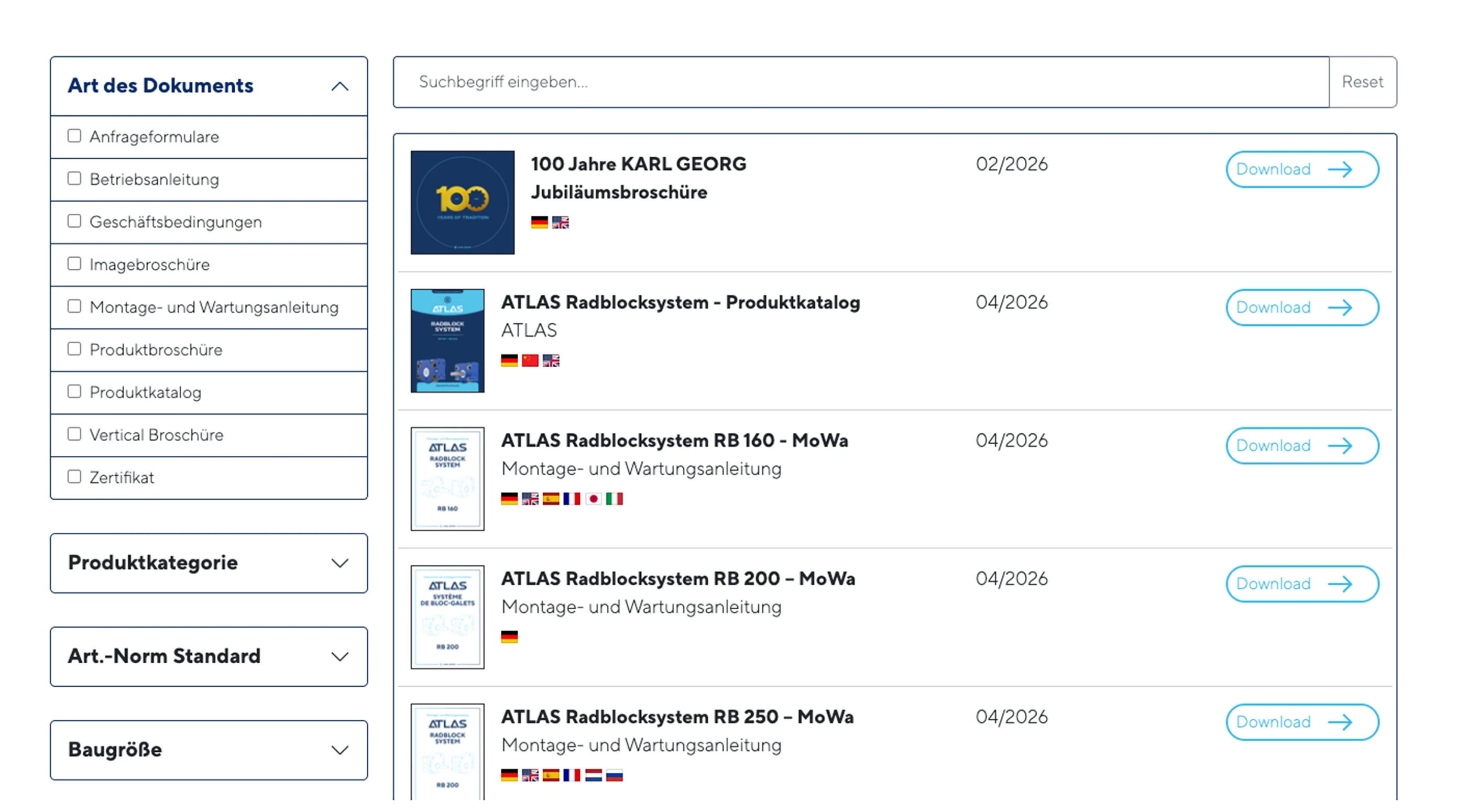Collapse the Art des Dokuments panel

coord(209,86)
